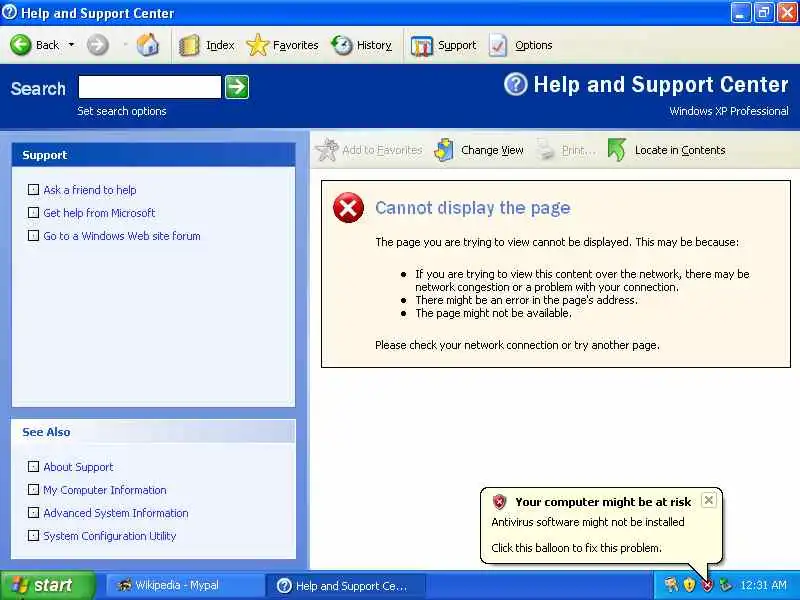800x600 pixels.
Task: Open the Options checklist icon
Action: coord(498,45)
